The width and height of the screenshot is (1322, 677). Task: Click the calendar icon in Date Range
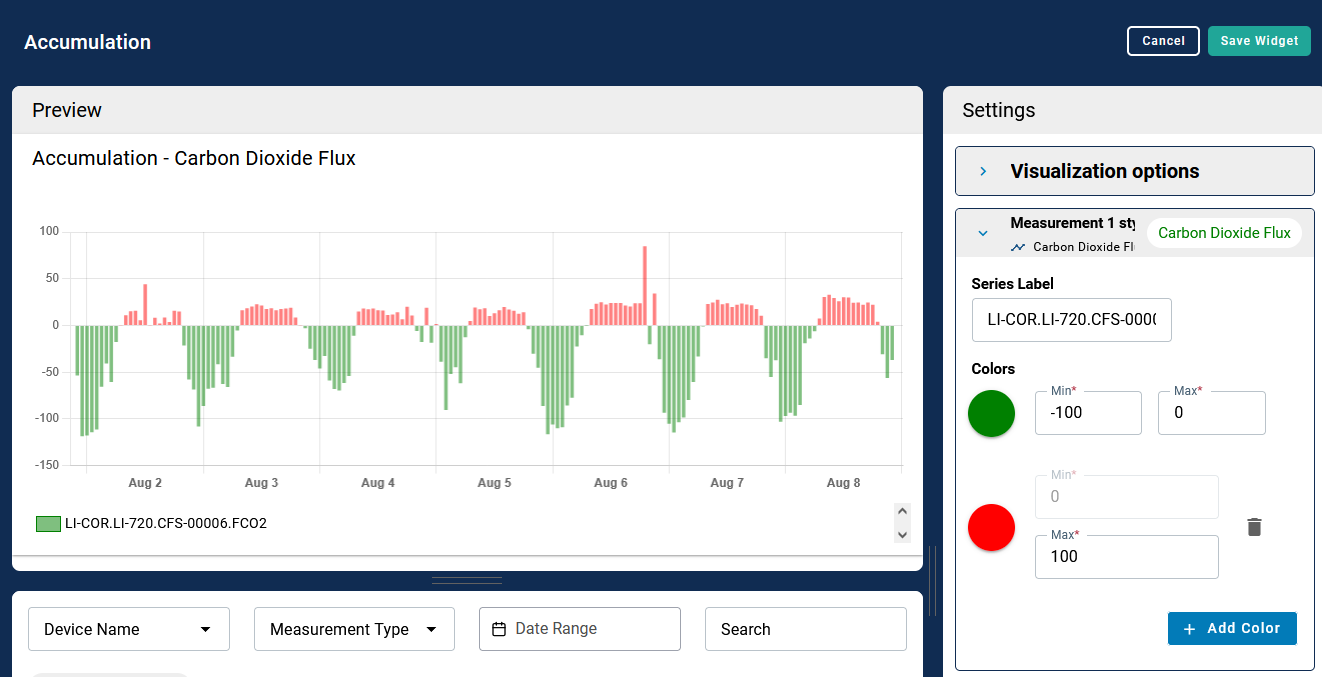point(499,629)
